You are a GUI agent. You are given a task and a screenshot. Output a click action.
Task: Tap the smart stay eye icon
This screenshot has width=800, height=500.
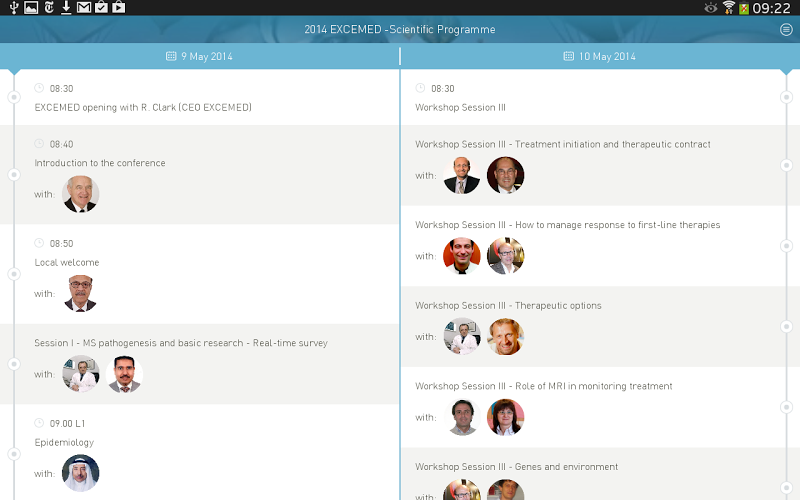pyautogui.click(x=711, y=8)
